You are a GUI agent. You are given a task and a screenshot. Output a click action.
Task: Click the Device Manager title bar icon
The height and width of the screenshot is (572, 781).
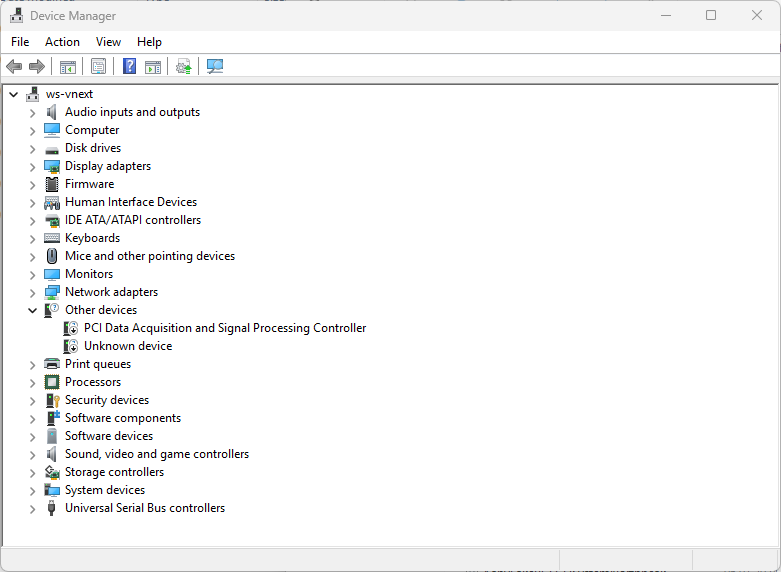16,15
